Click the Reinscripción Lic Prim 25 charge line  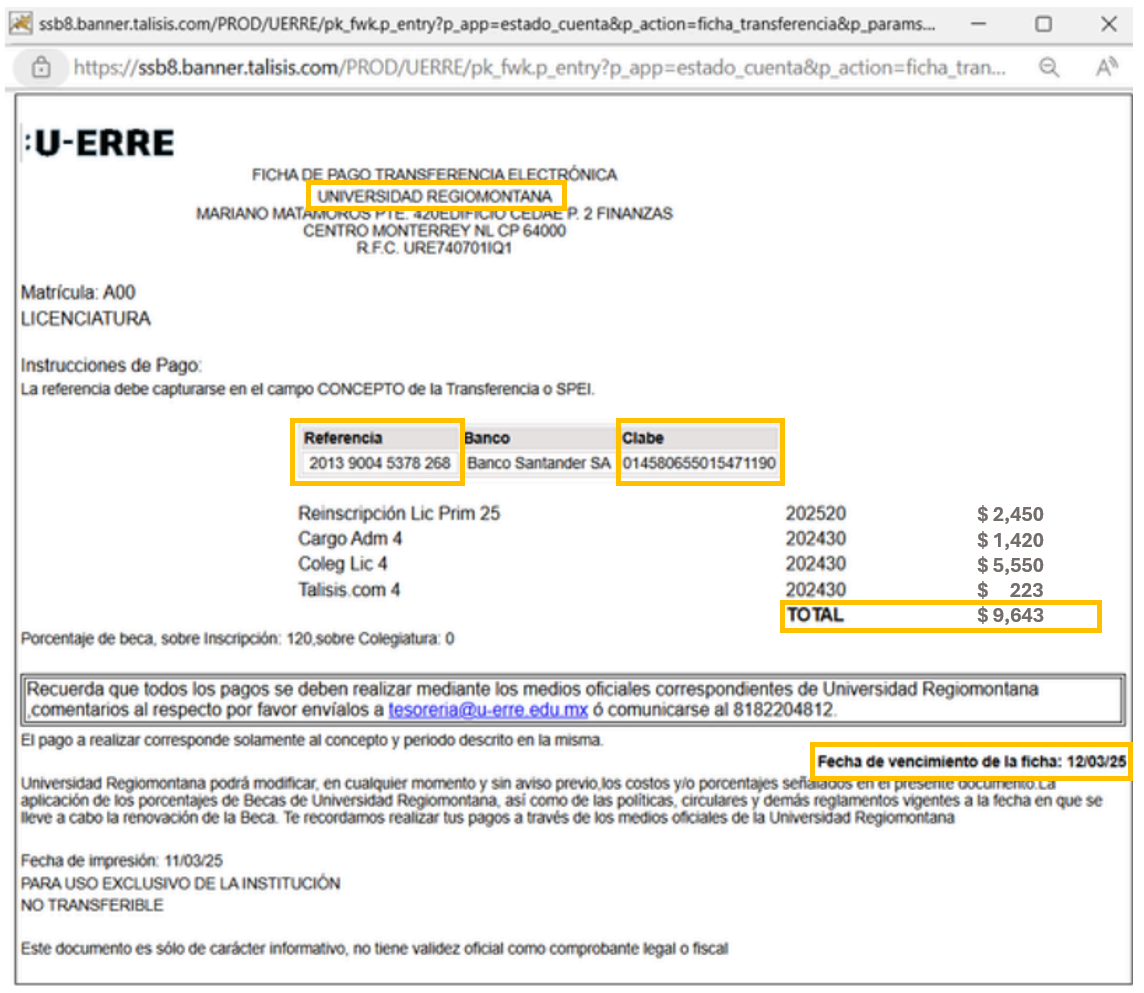click(x=399, y=514)
